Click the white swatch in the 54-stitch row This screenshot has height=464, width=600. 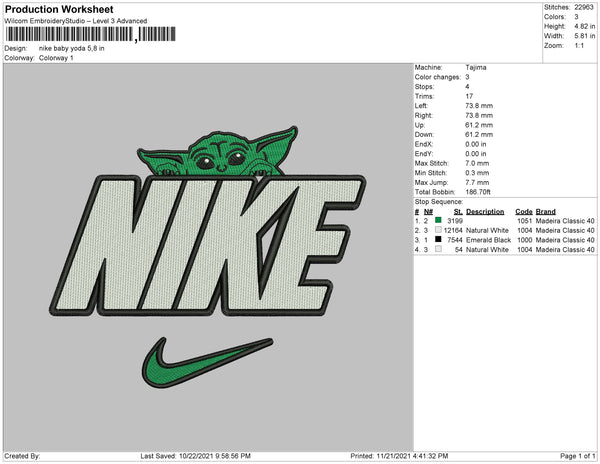(438, 249)
